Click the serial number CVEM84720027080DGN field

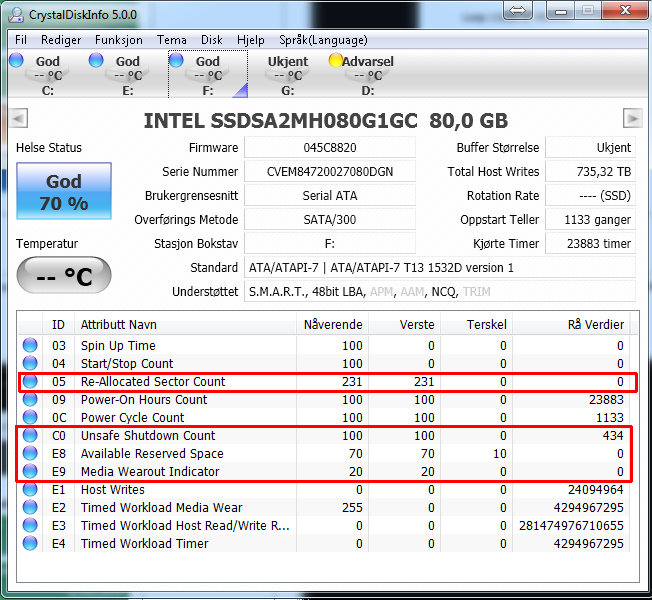330,172
